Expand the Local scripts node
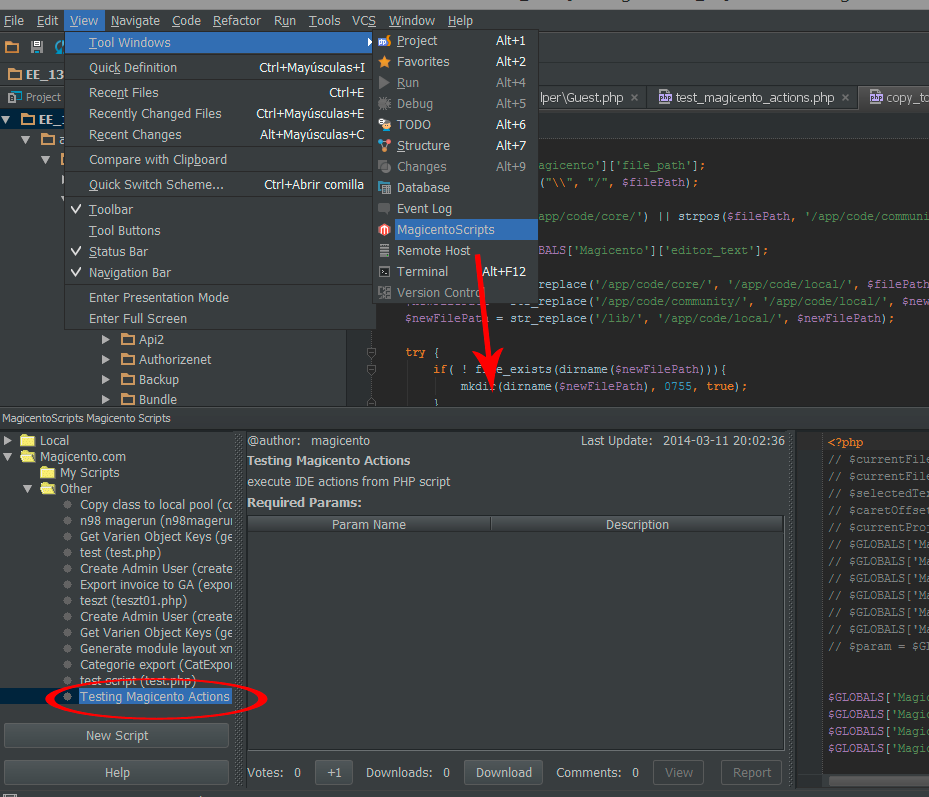Image resolution: width=929 pixels, height=797 pixels. [x=8, y=440]
